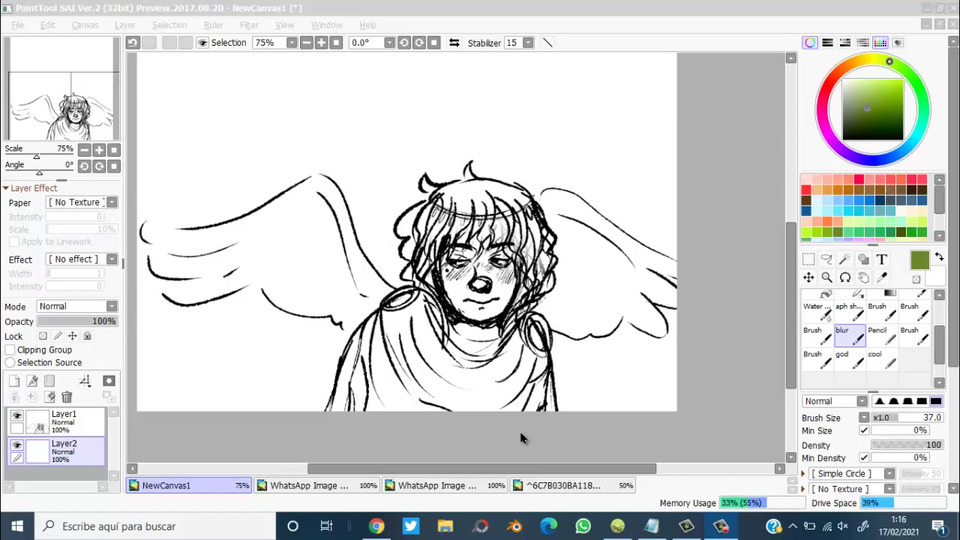Select the shape tool

click(x=863, y=260)
